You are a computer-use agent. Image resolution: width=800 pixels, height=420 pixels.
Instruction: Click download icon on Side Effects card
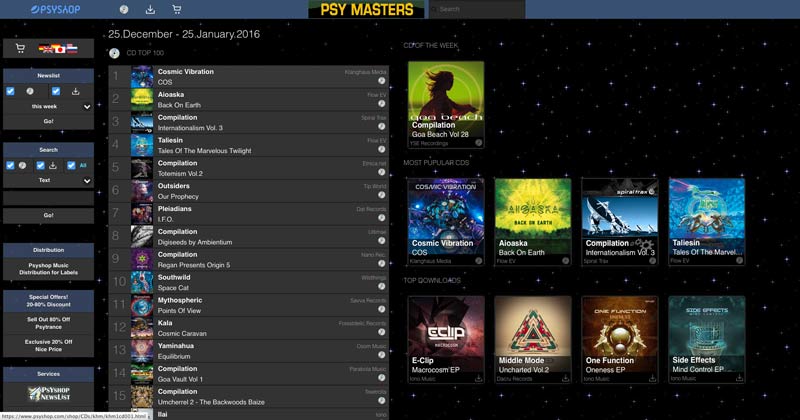pyautogui.click(x=739, y=378)
